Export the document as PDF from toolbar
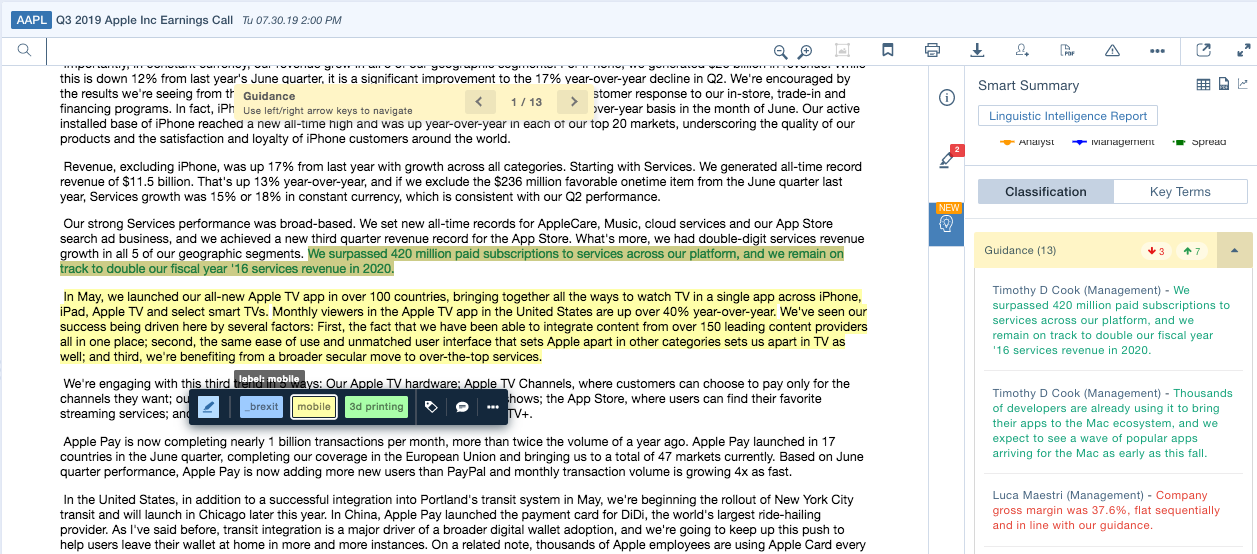The height and width of the screenshot is (554, 1257). (x=1067, y=50)
